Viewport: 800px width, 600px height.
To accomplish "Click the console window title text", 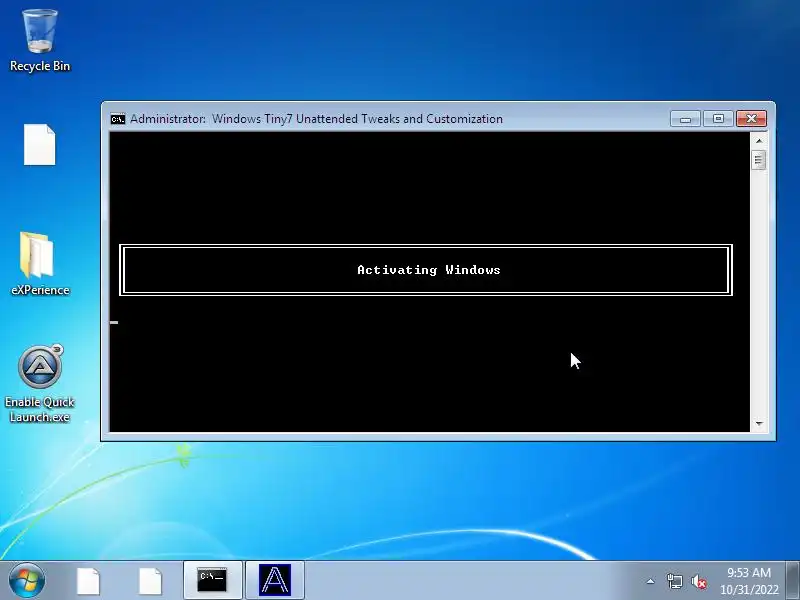I will 316,119.
